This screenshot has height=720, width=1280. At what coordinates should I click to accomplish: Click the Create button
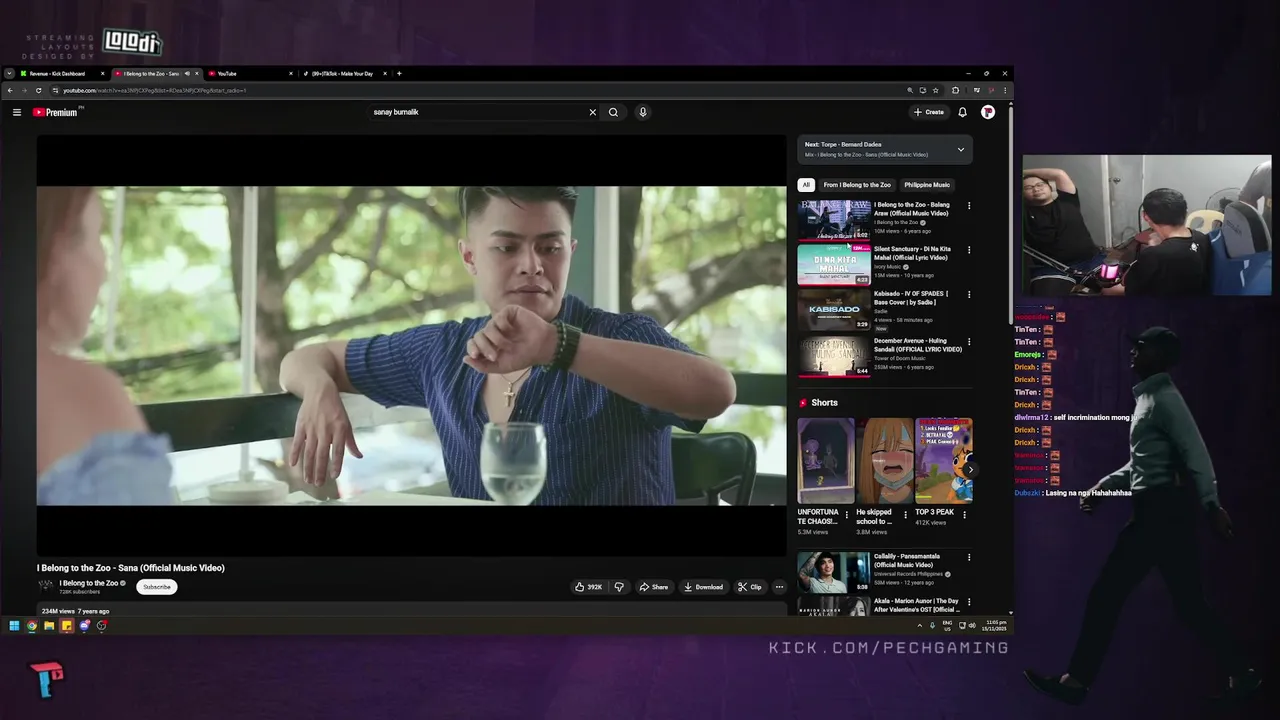point(929,112)
